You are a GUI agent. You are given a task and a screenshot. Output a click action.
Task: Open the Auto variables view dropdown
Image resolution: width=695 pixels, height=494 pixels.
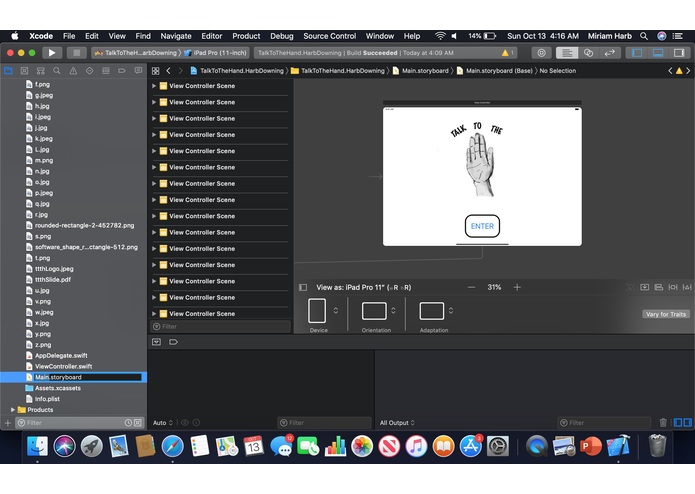coord(163,423)
